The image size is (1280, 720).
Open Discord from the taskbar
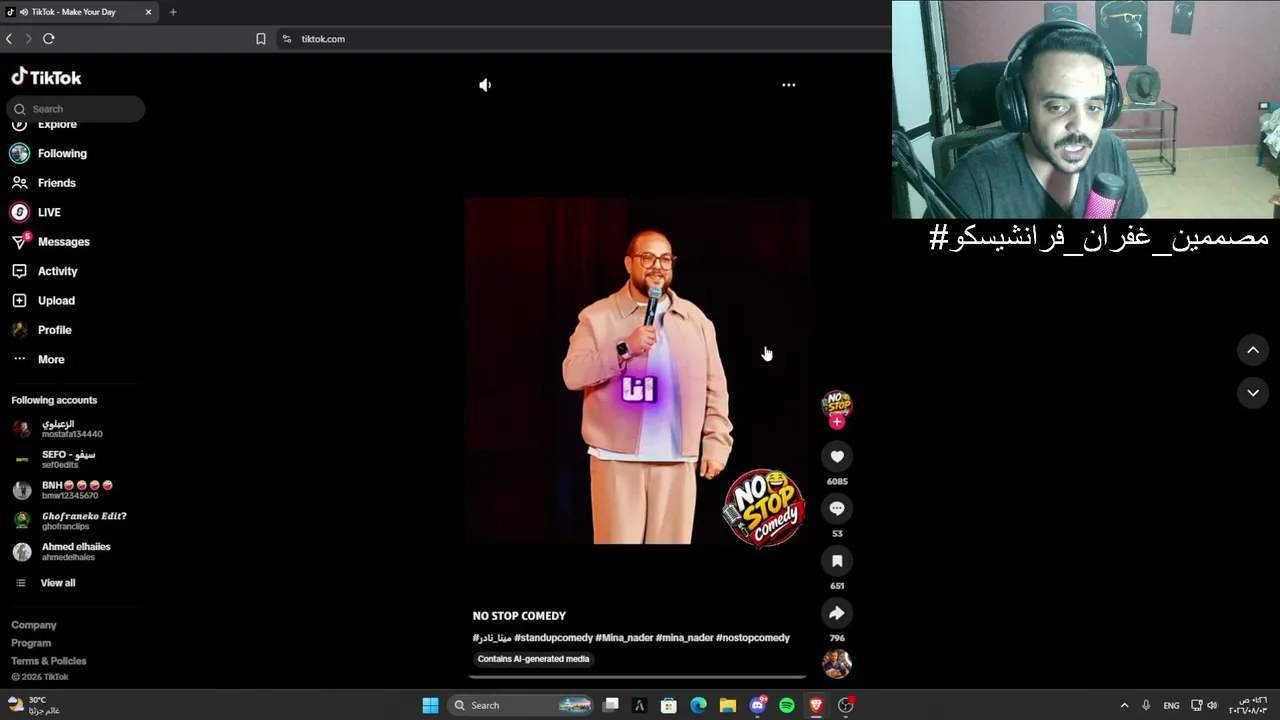(x=758, y=705)
